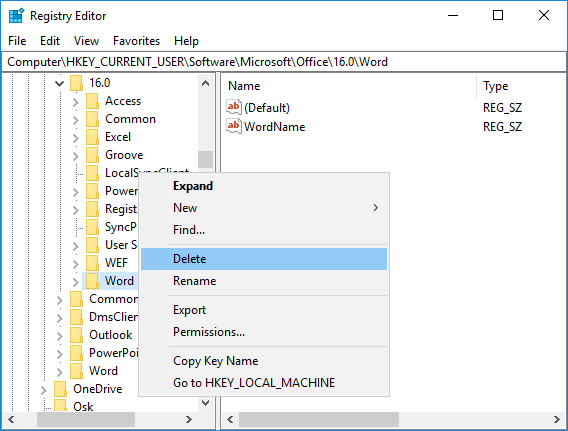Click the Groove folder icon
Image resolution: width=568 pixels, height=431 pixels.
[92, 155]
